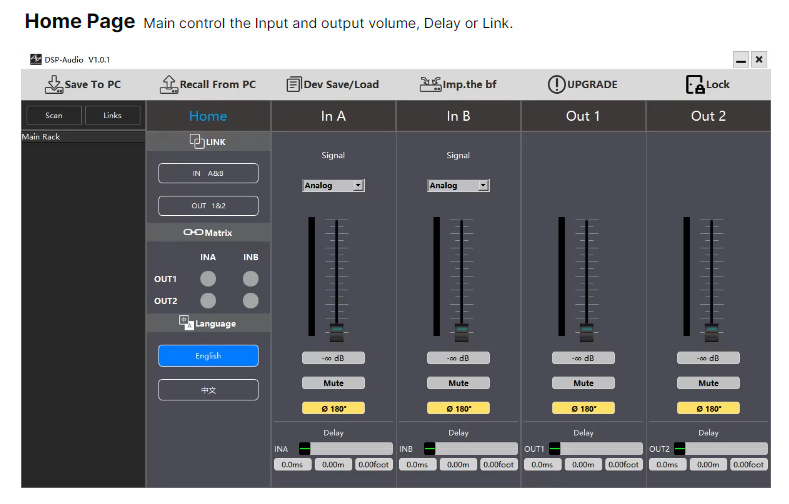Toggle matrix routing OUT2 from INB
The image size is (789, 504).
point(251,301)
